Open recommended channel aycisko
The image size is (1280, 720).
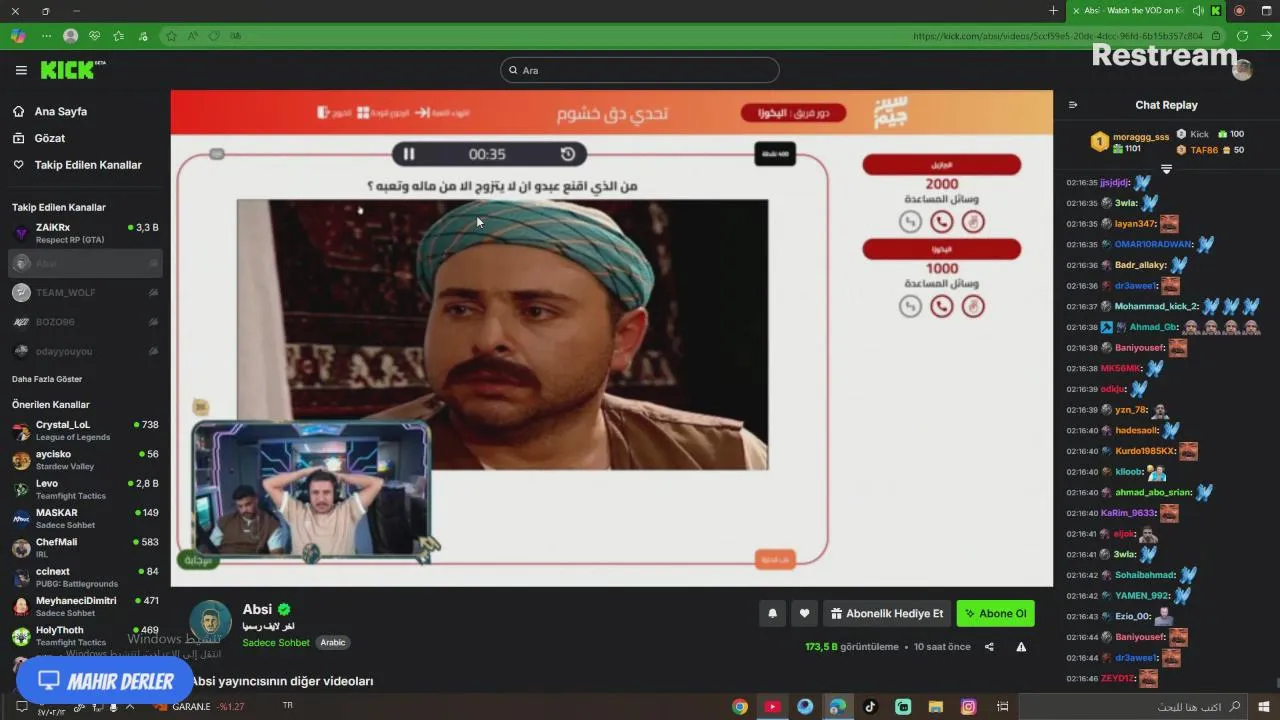click(x=85, y=460)
